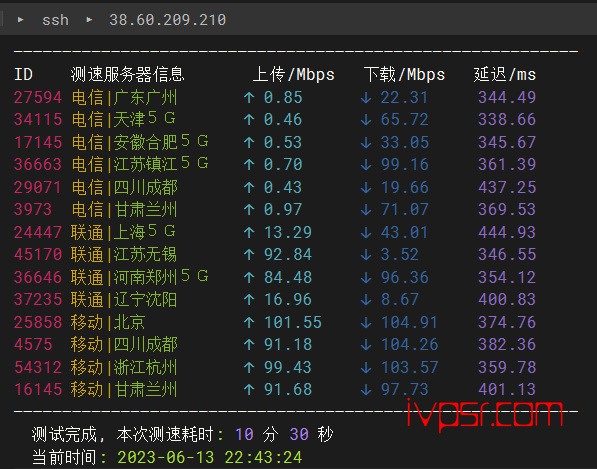
Task: Click upload value 101.55
Action: (293, 322)
